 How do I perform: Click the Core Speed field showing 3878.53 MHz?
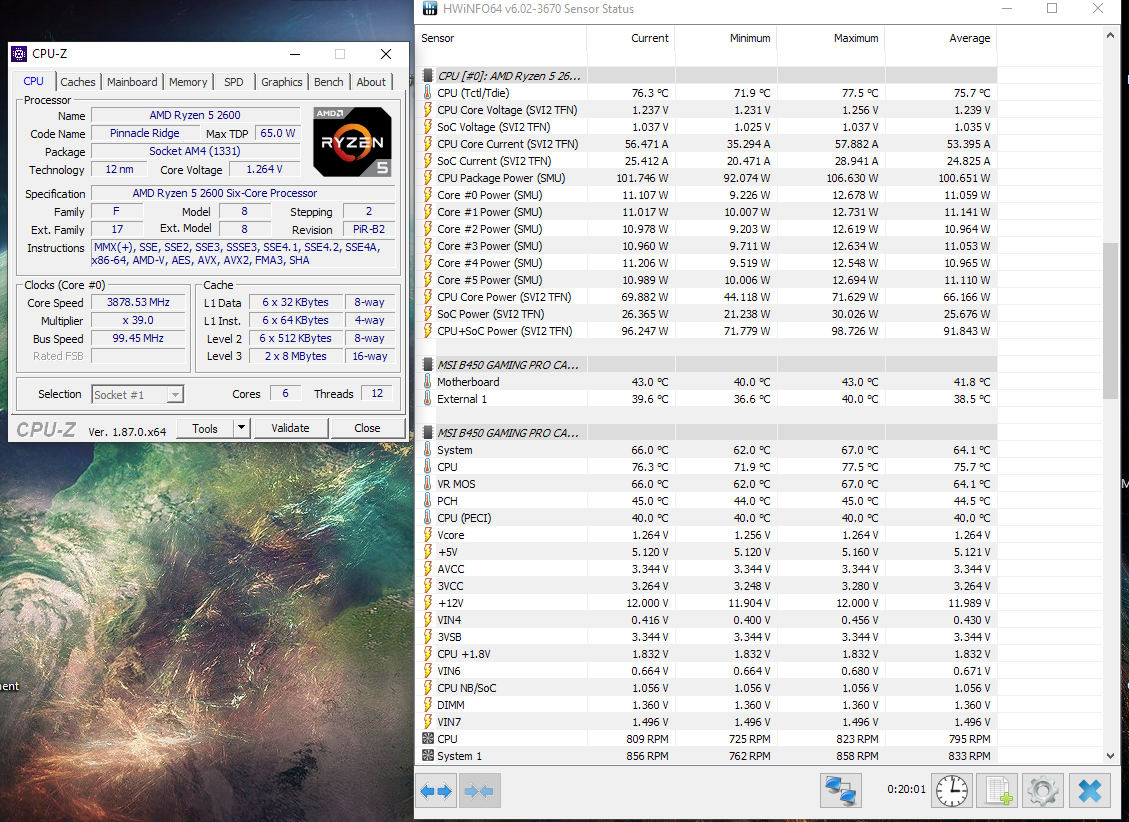point(138,302)
